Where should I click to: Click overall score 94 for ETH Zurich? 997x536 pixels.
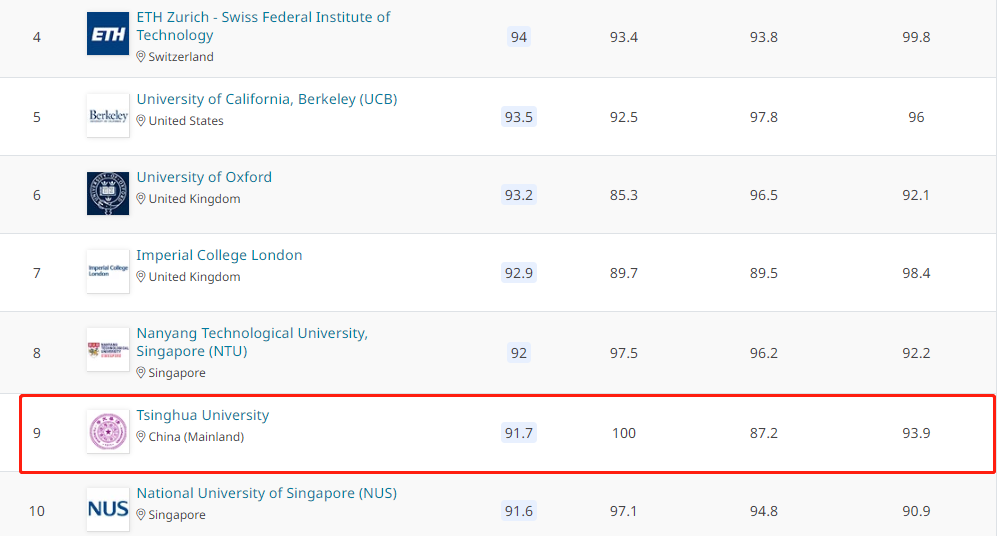519,37
